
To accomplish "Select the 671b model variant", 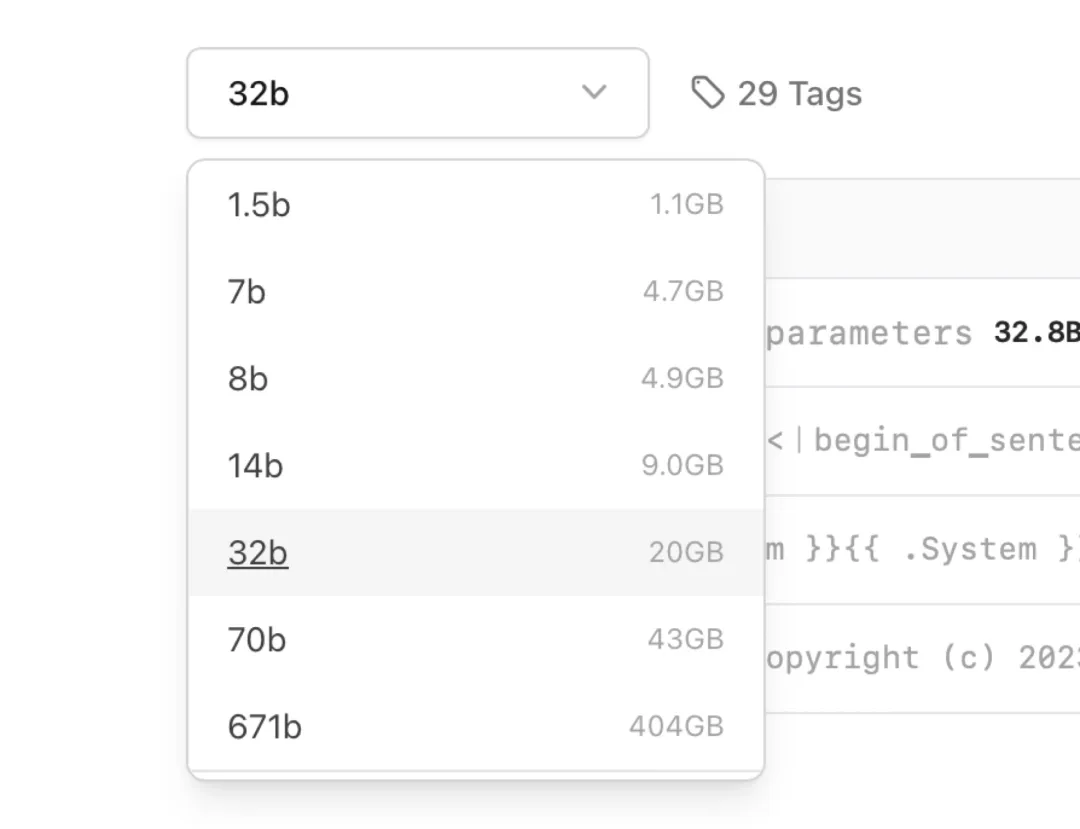I will click(x=264, y=727).
